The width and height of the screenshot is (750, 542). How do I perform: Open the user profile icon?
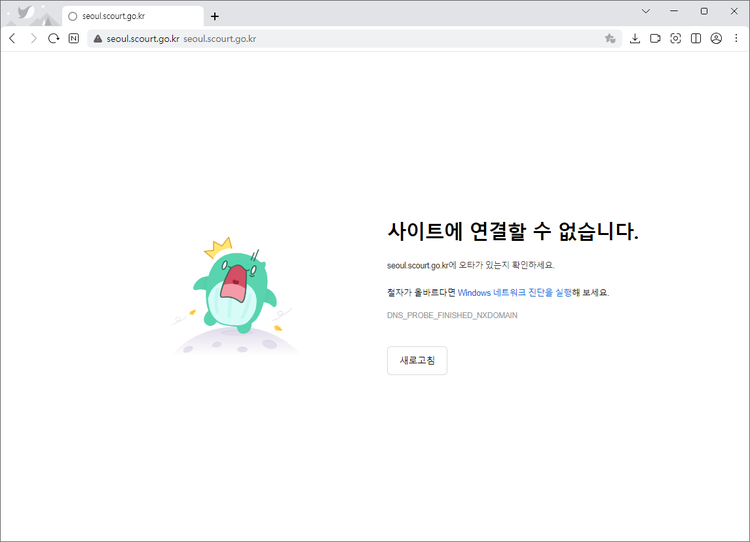point(716,39)
